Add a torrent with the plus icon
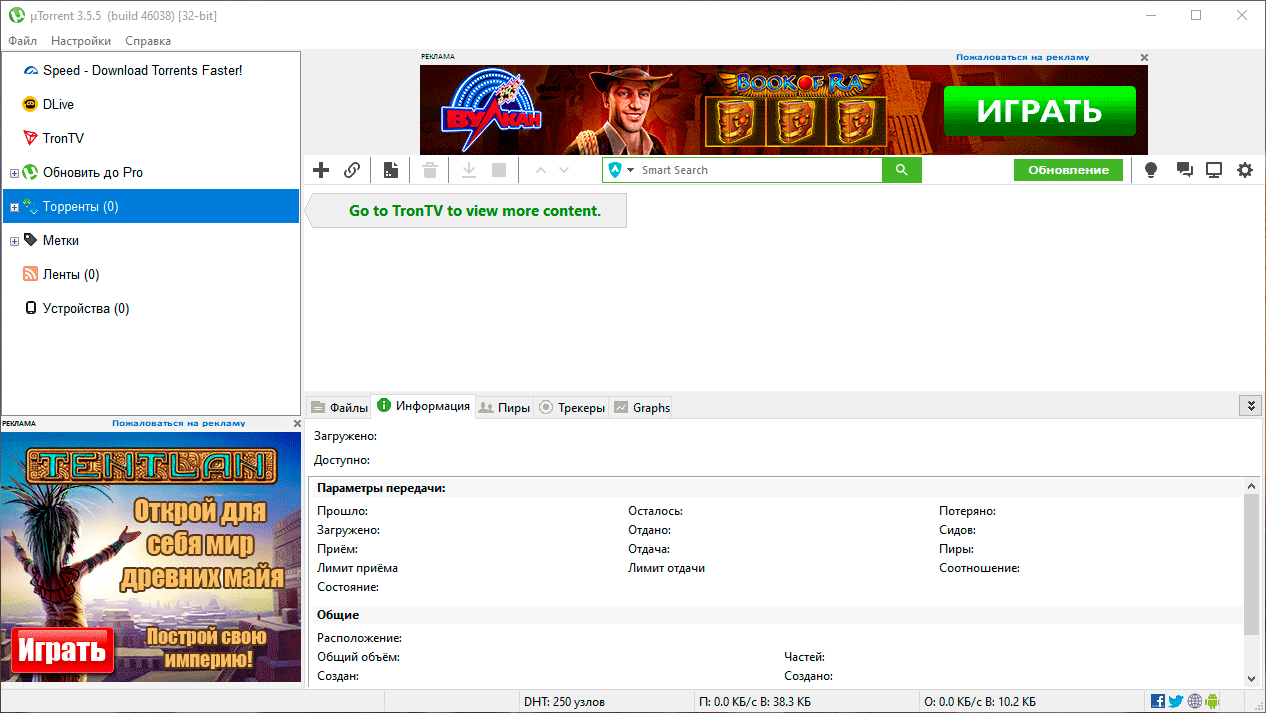The width and height of the screenshot is (1266, 713). (x=321, y=170)
